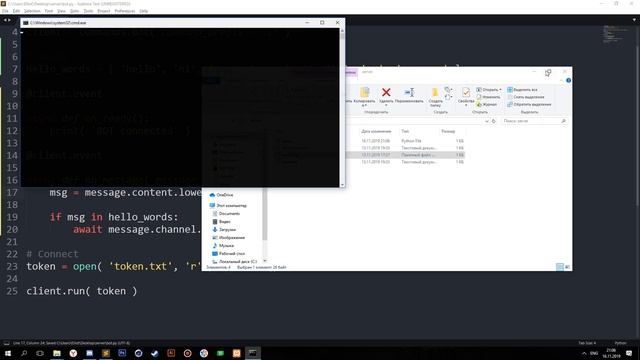
Task: Click the Explorer file search field
Action: pyautogui.click(x=534, y=121)
